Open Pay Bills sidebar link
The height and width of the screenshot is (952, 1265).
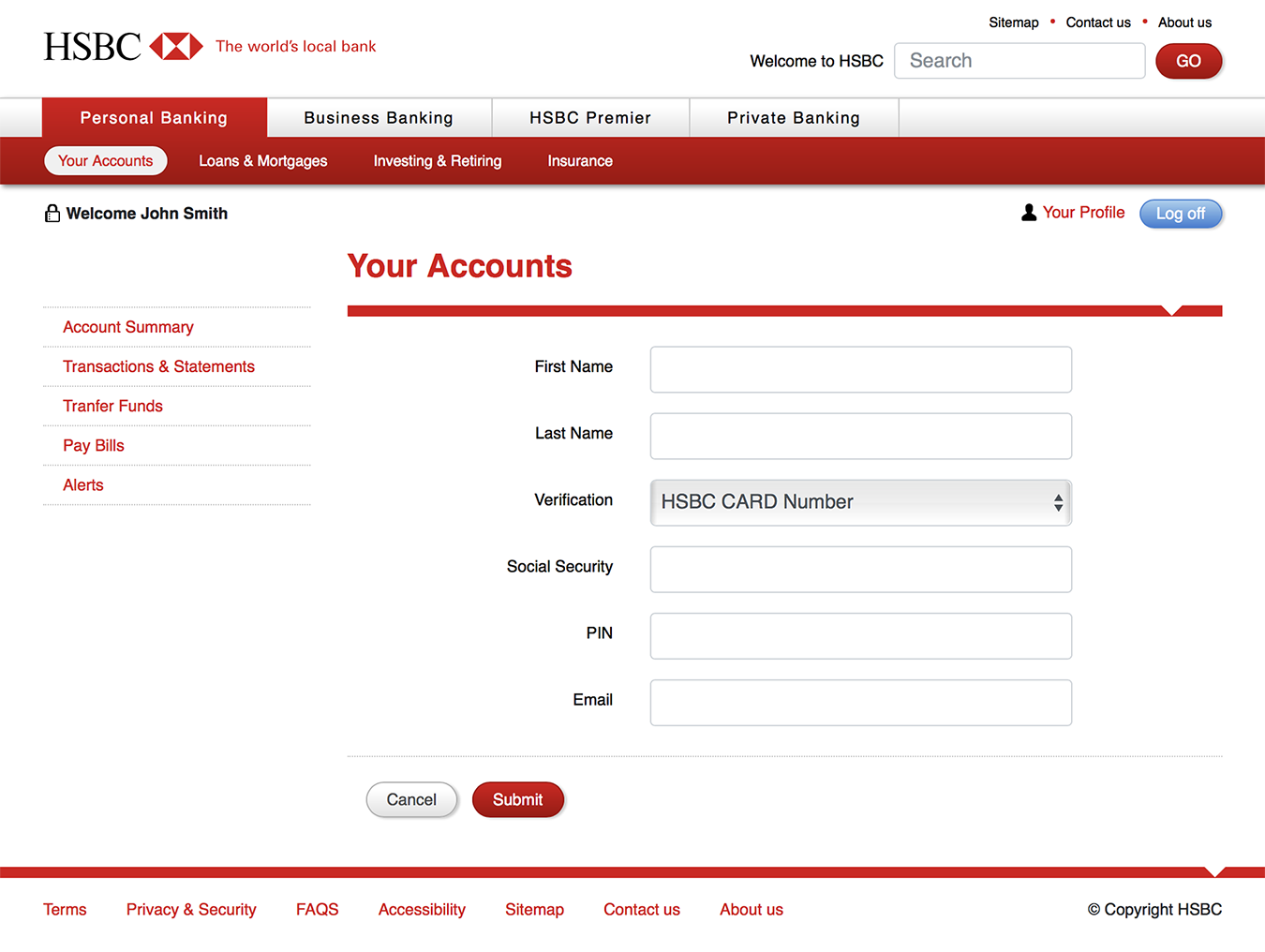[x=94, y=445]
